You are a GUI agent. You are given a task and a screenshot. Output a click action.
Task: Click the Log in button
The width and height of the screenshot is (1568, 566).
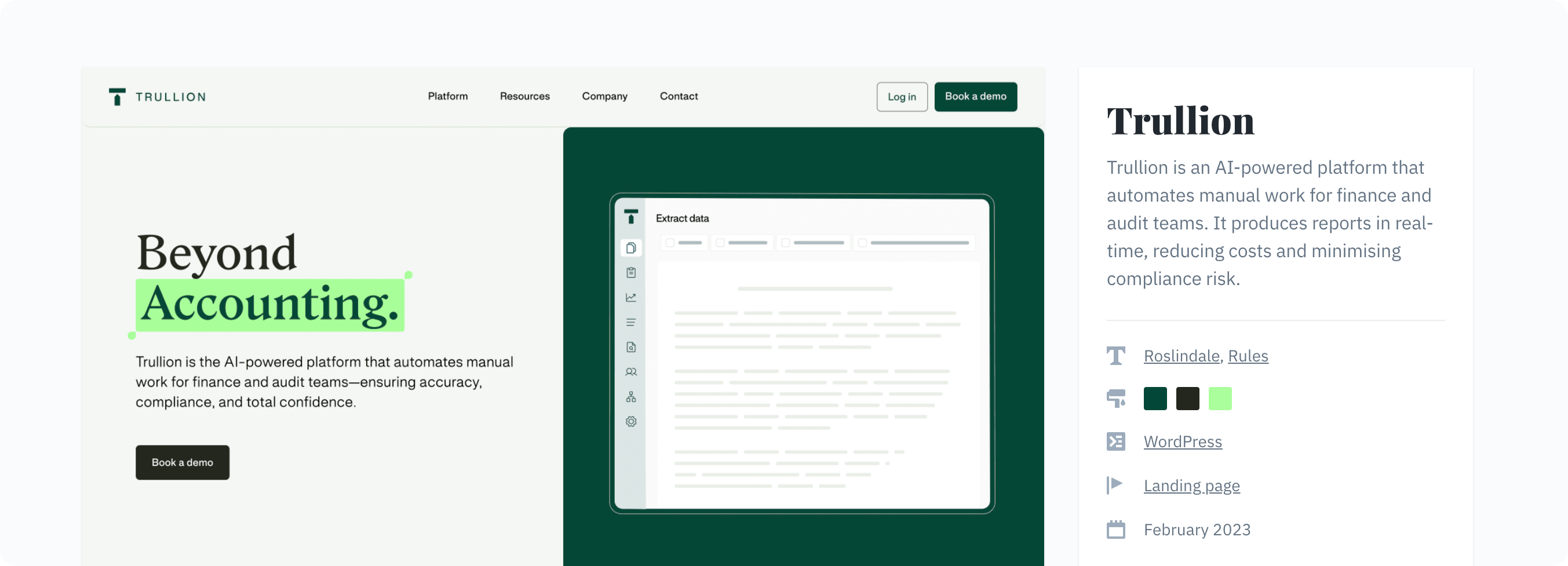[902, 97]
